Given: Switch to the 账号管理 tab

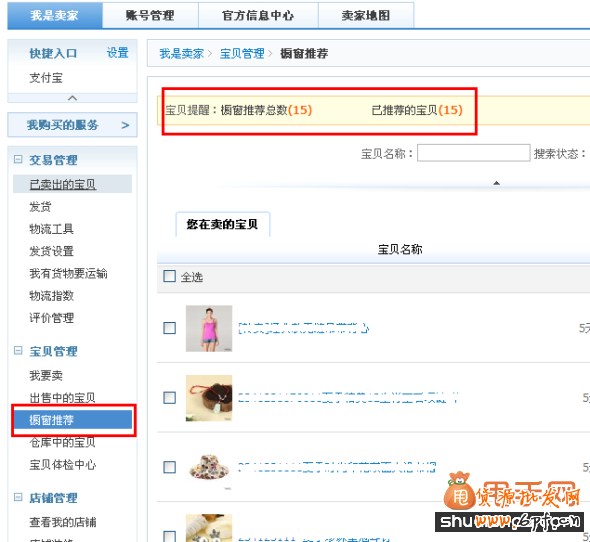Looking at the screenshot, I should tap(150, 15).
